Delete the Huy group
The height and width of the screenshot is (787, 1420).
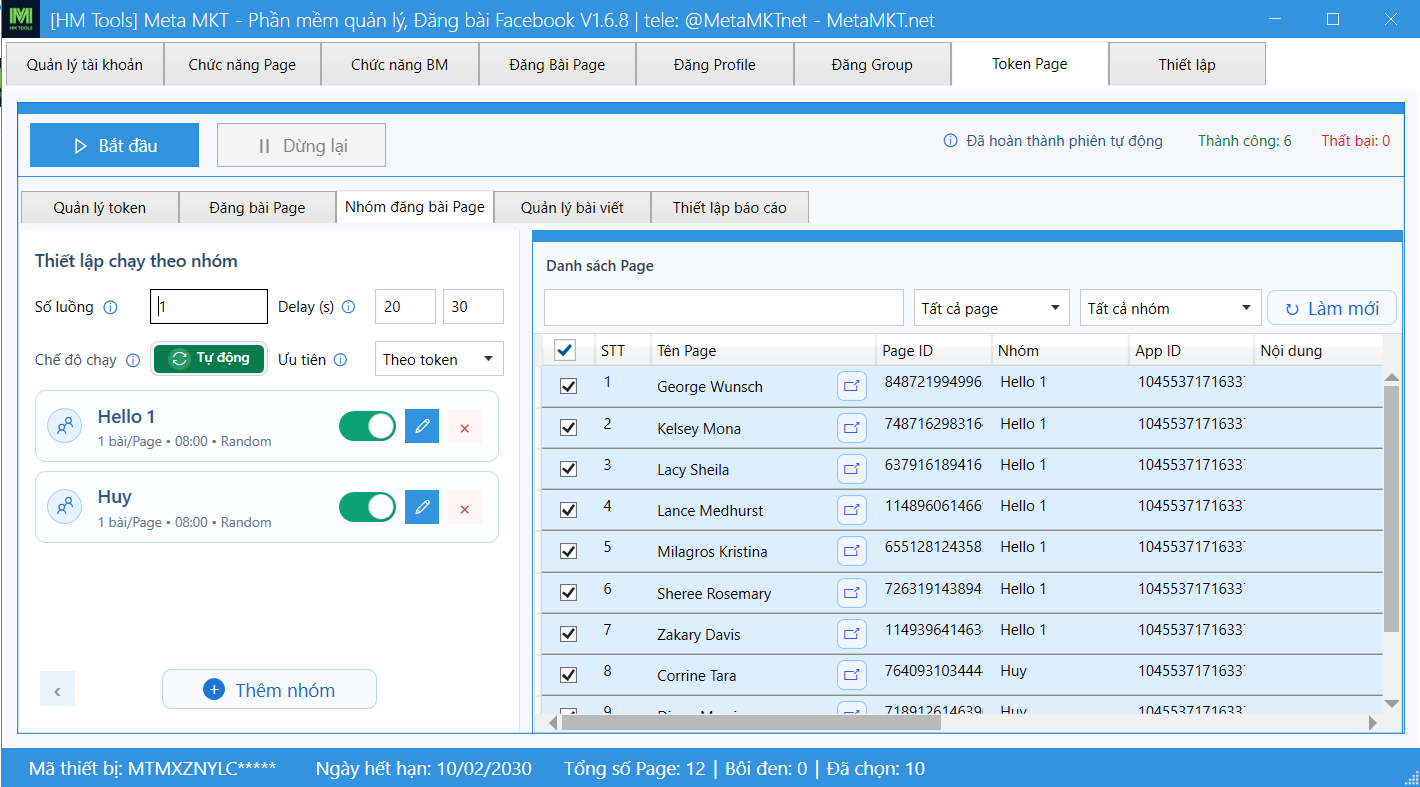click(464, 508)
